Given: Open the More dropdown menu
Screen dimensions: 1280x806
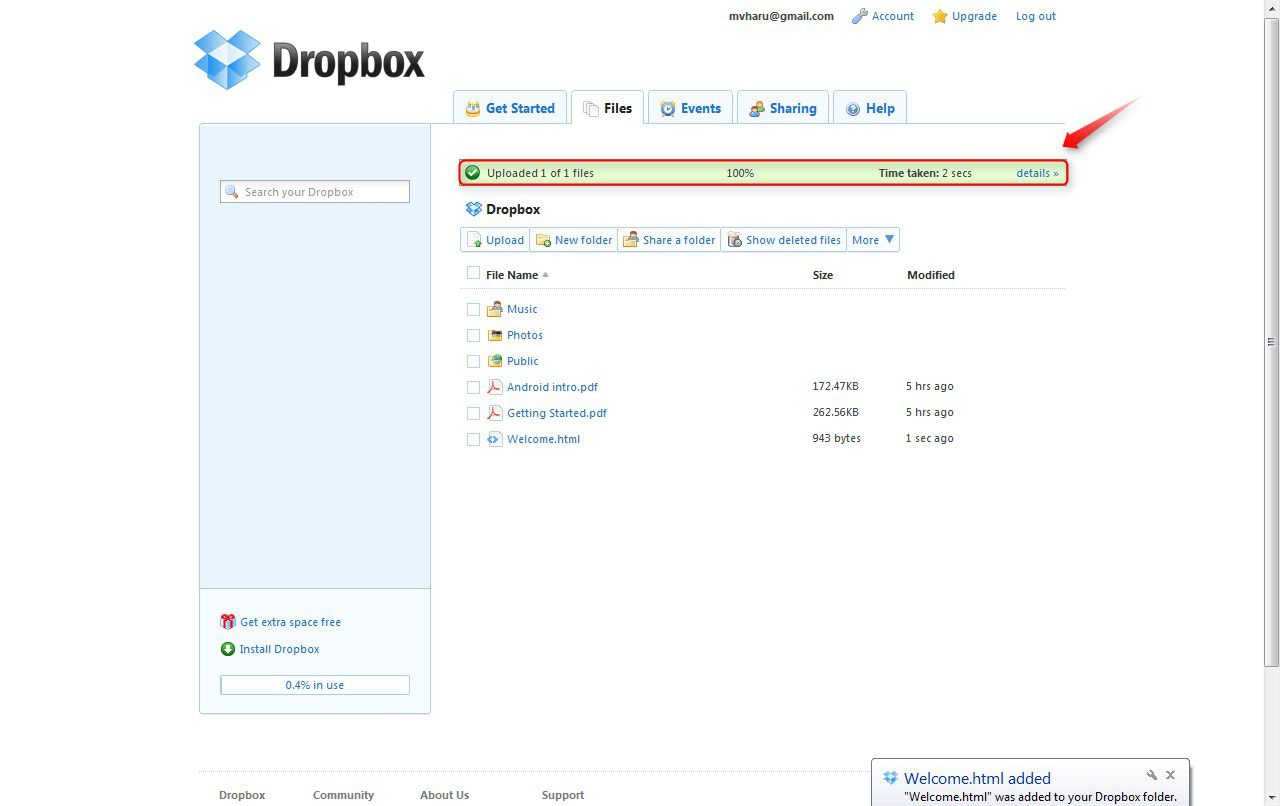Looking at the screenshot, I should click(873, 240).
